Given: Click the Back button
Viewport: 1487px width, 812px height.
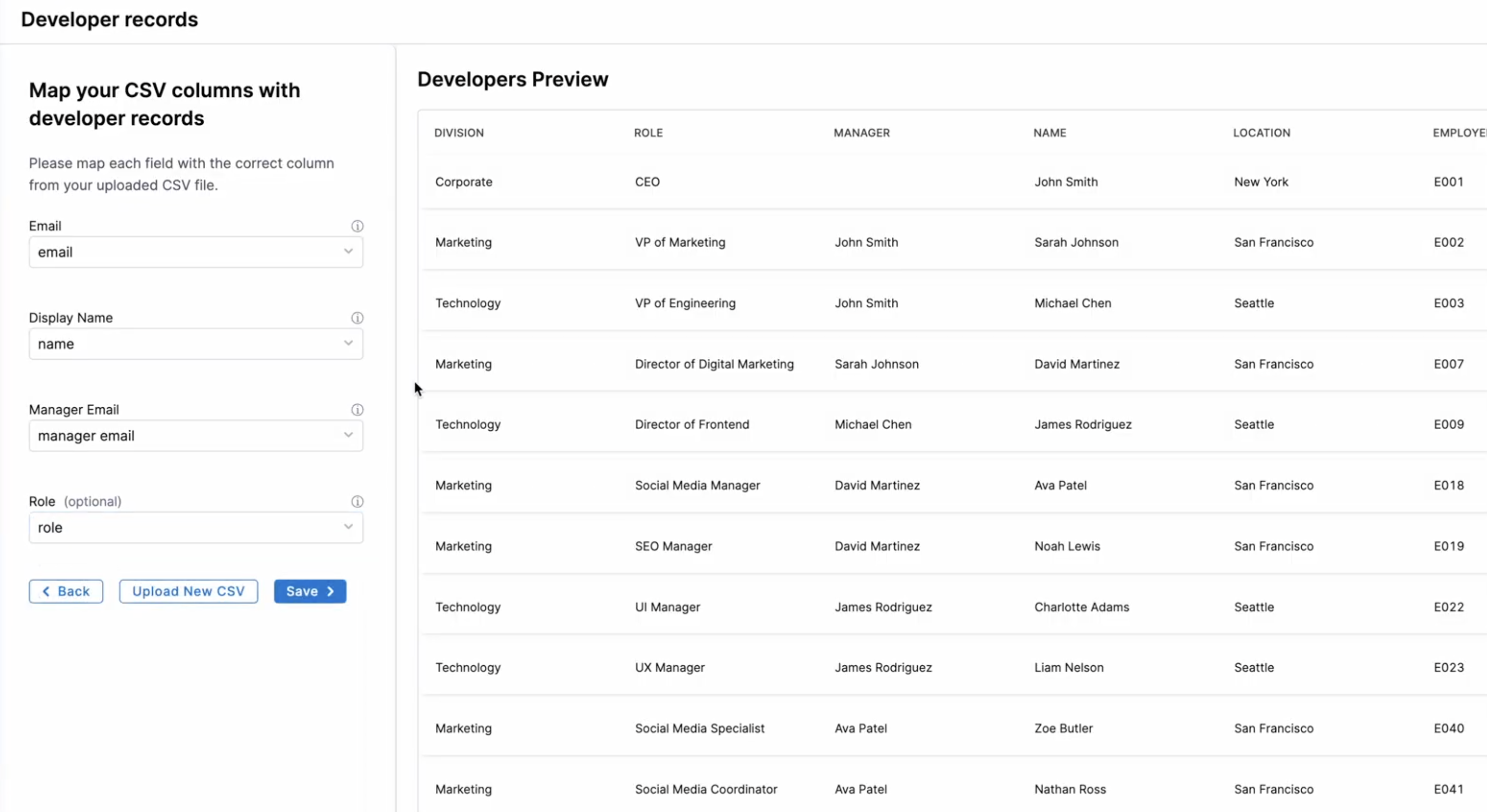Looking at the screenshot, I should (x=66, y=591).
